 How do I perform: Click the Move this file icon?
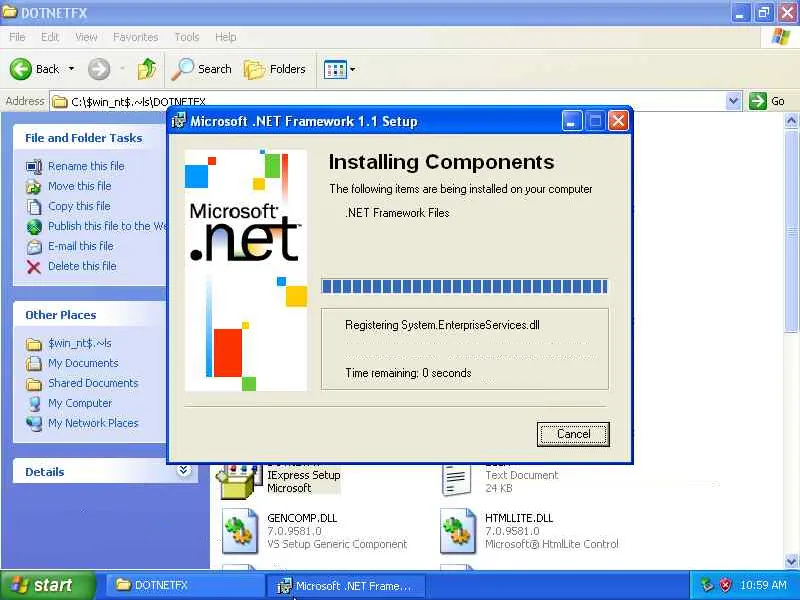pos(34,187)
